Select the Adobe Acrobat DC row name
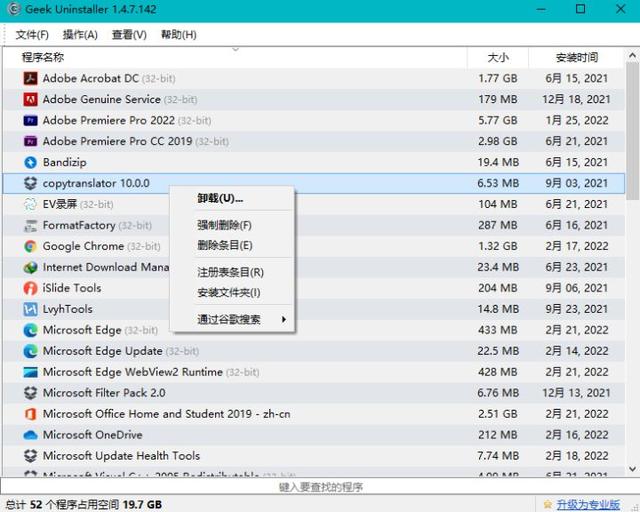Image resolution: width=640 pixels, height=512 pixels. click(91, 78)
